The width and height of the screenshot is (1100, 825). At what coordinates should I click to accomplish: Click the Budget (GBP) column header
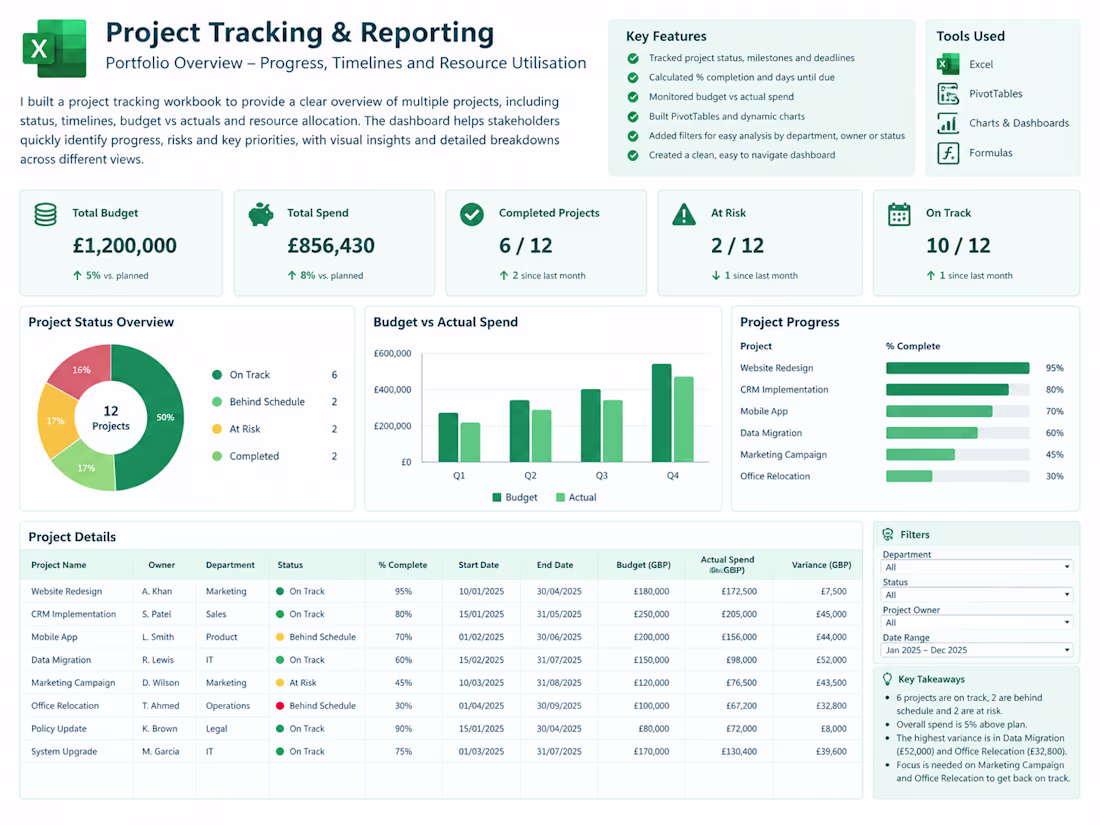click(x=643, y=565)
